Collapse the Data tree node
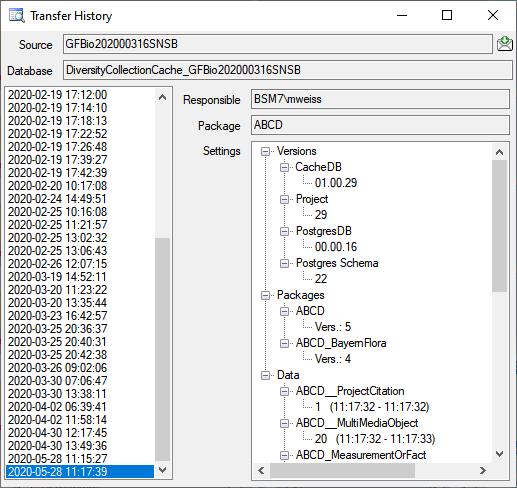Image resolution: width=517 pixels, height=488 pixels. point(265,375)
